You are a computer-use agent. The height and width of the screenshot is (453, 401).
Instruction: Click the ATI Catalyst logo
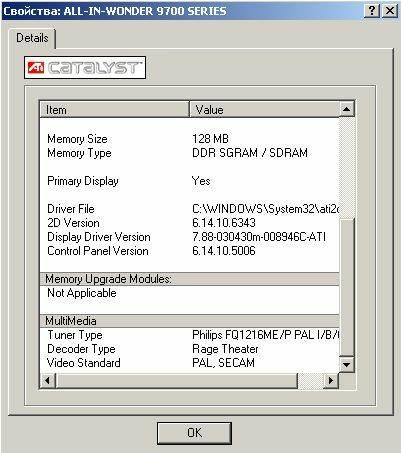(x=85, y=68)
